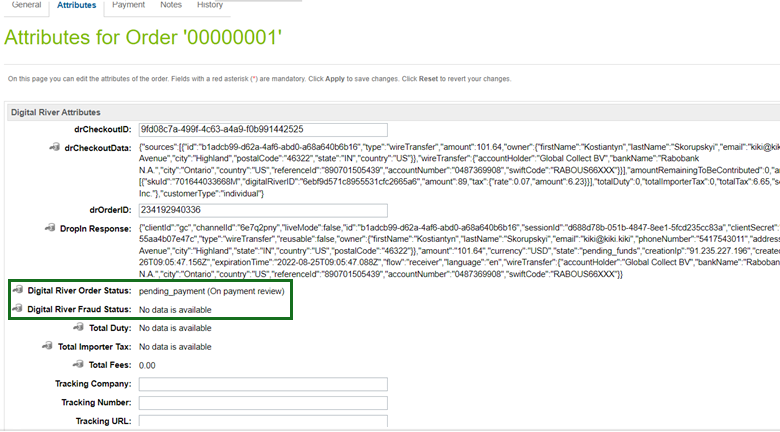
Task: Click into the drCheckoutID input field
Action: 220,129
